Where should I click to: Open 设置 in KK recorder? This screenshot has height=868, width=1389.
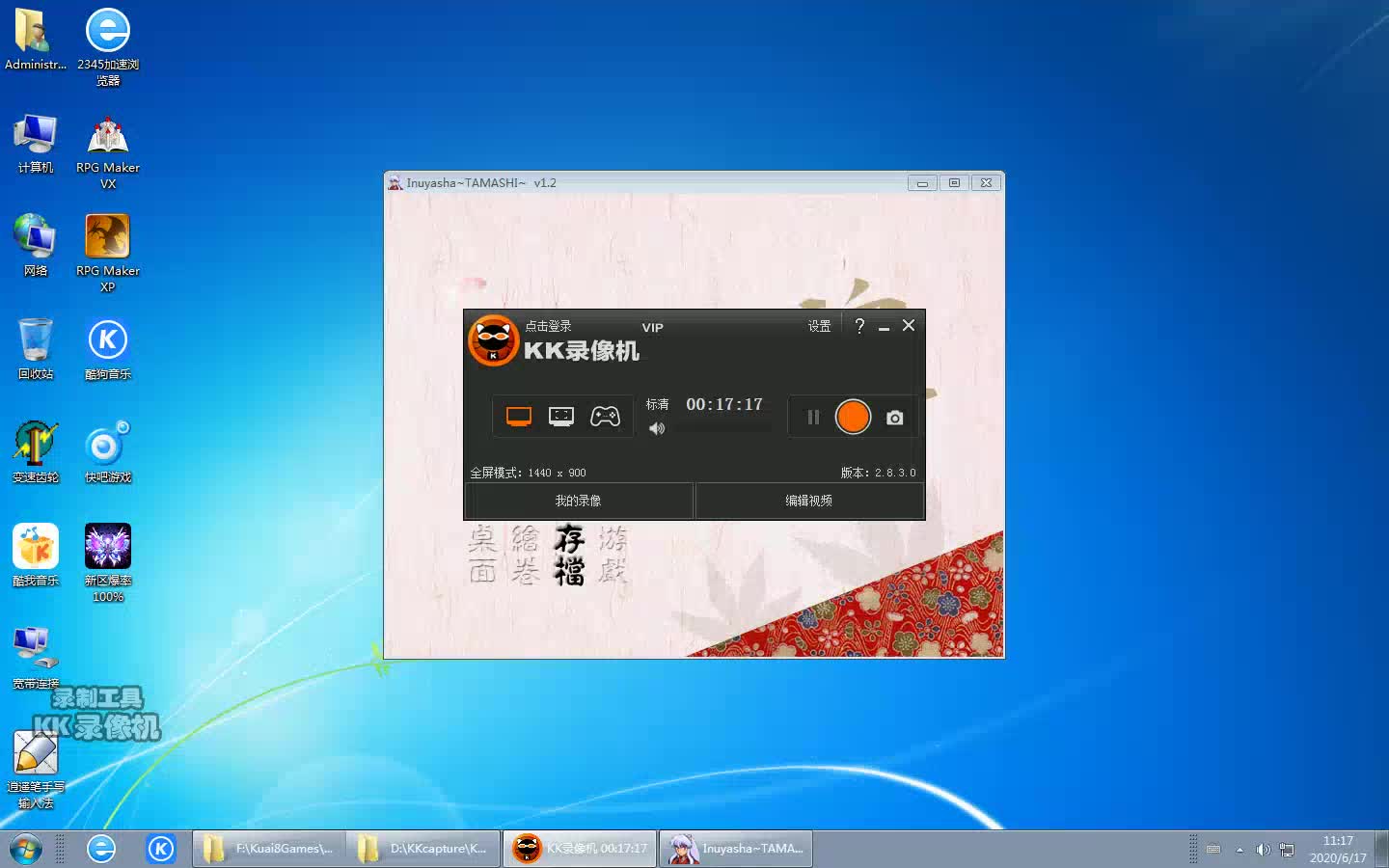tap(819, 326)
